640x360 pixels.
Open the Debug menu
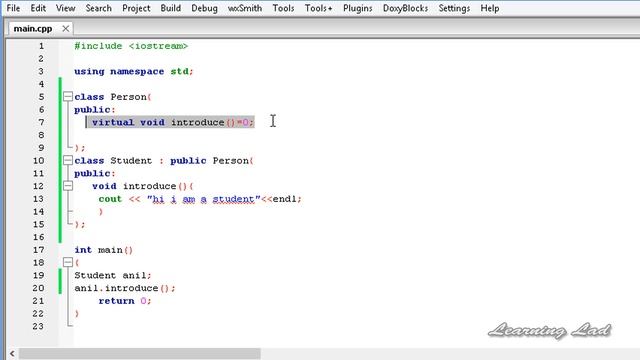coord(204,8)
